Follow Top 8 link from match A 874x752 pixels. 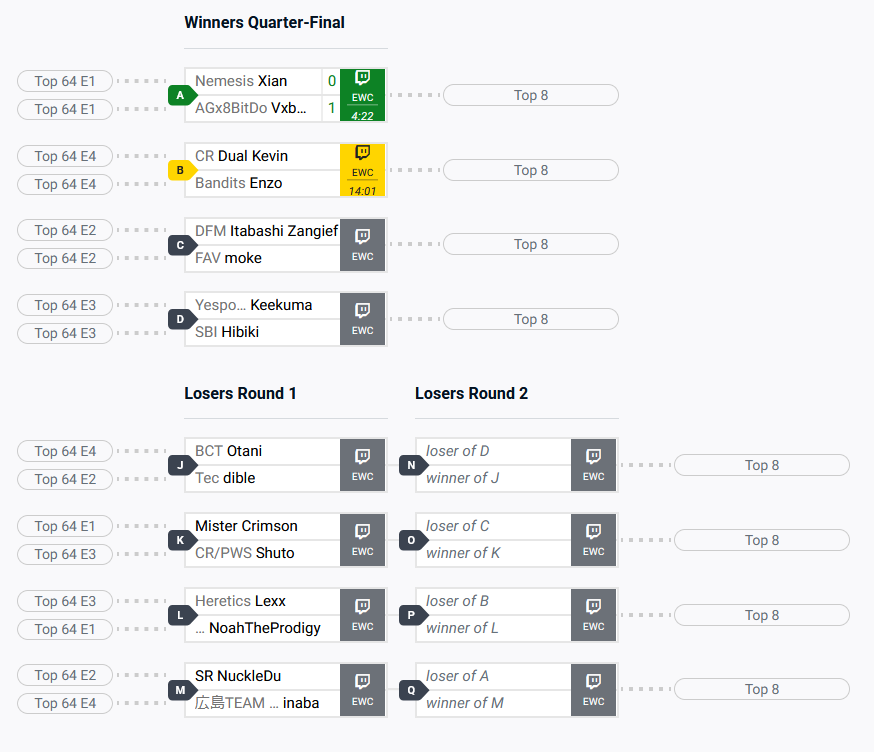tap(531, 95)
